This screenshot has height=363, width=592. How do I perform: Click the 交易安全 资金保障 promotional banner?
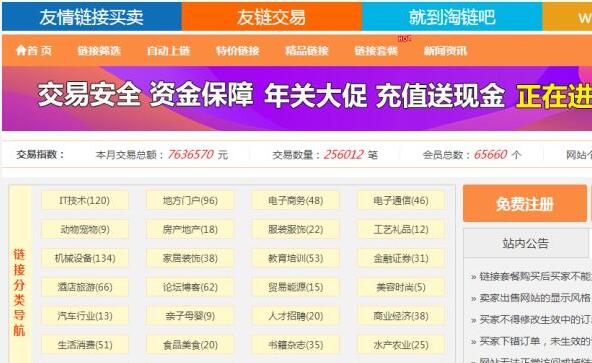tap(297, 99)
